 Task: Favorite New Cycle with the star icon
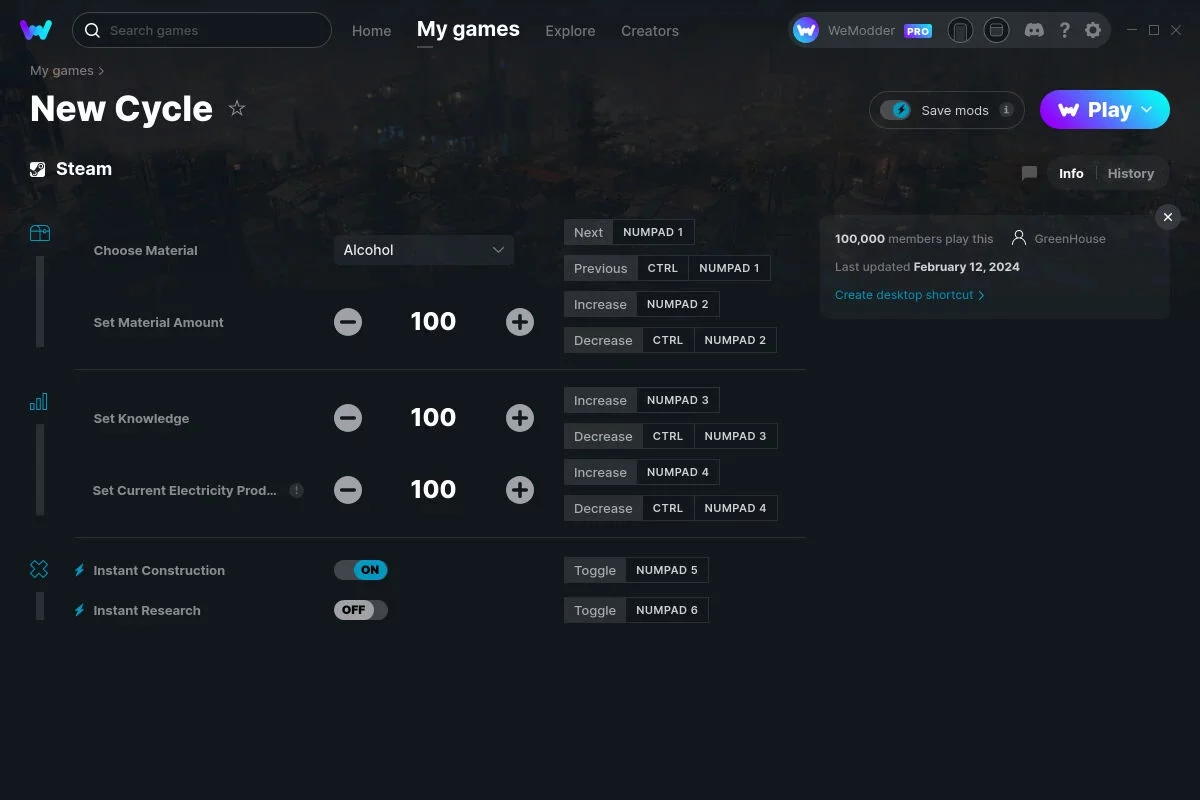(237, 108)
